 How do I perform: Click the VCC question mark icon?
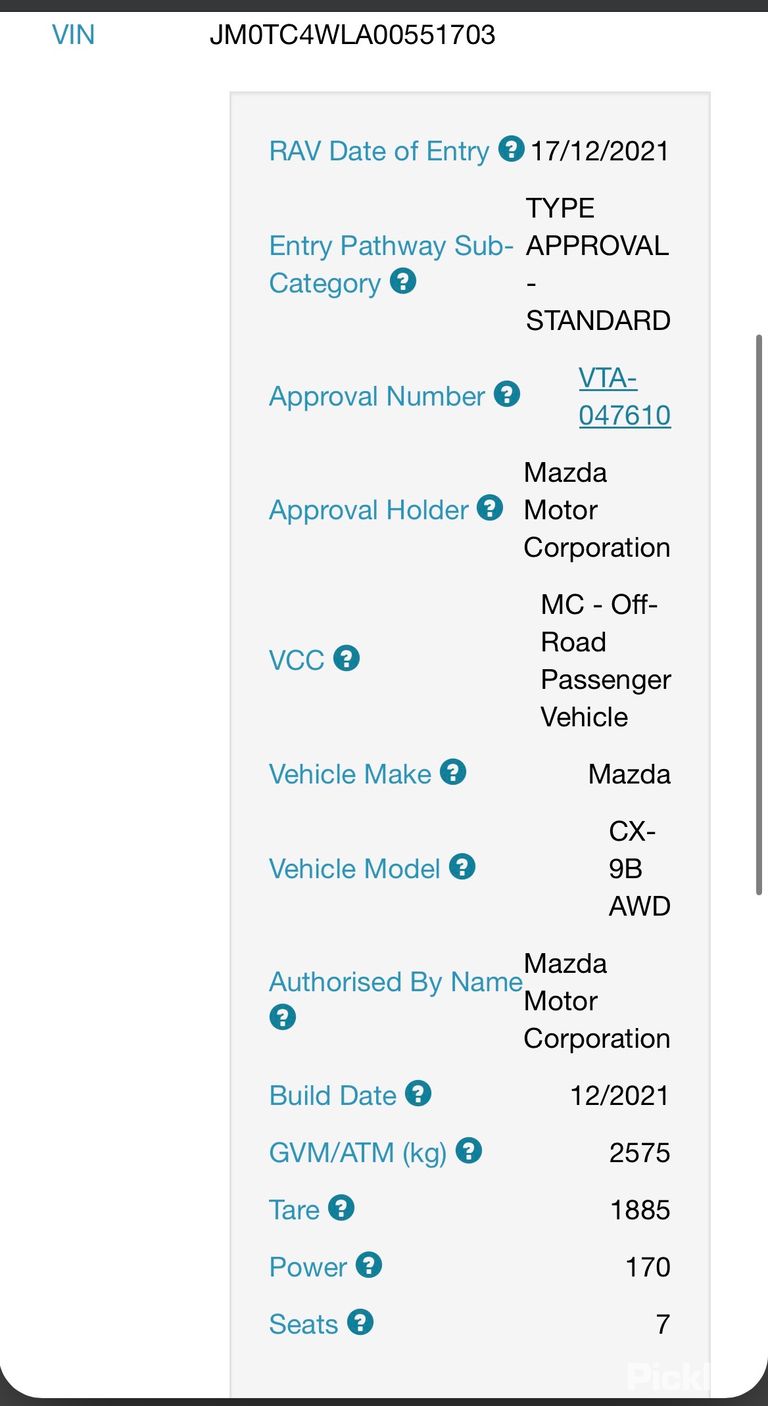point(346,658)
